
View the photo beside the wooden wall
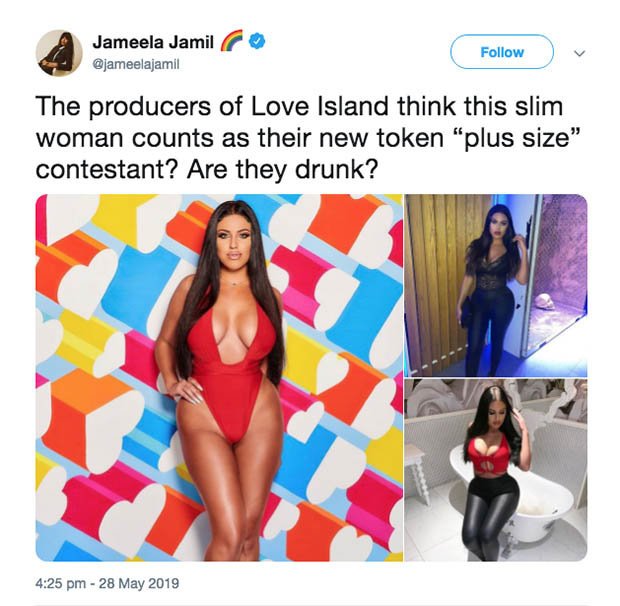496,285
